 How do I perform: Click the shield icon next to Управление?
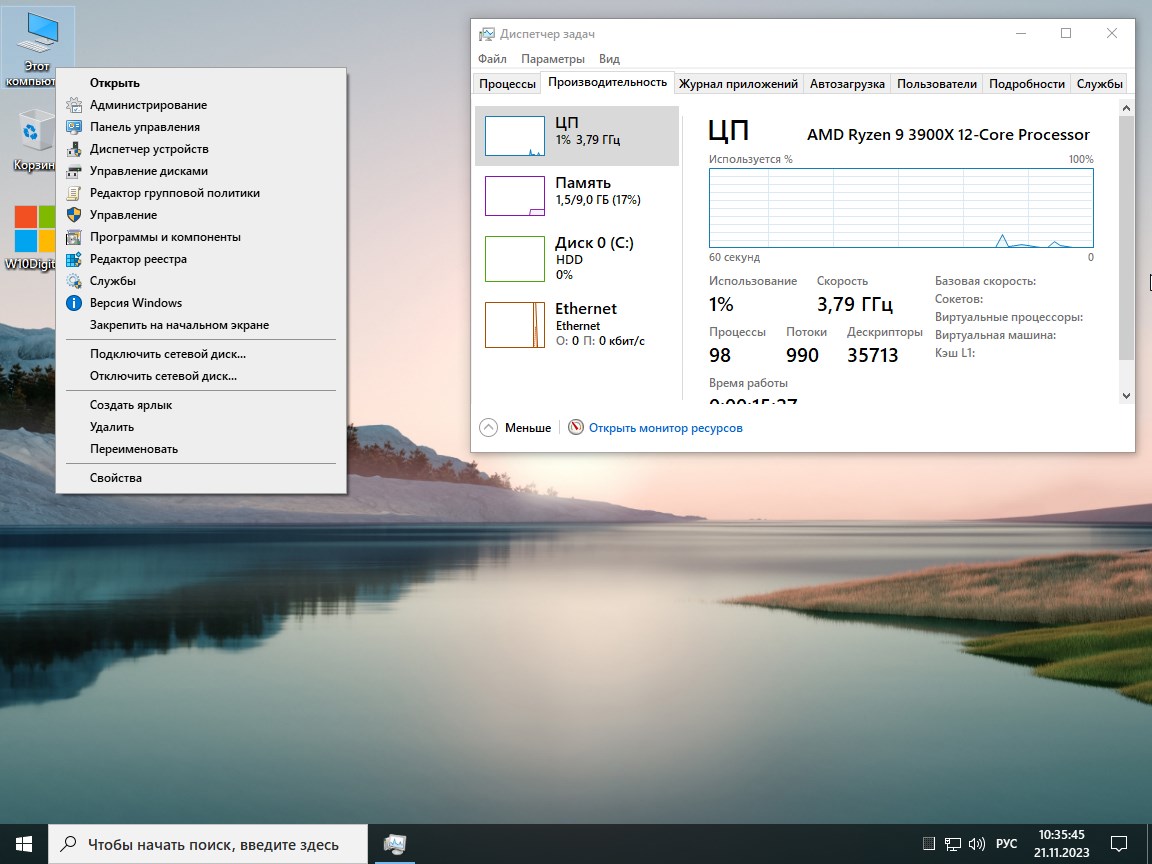tap(73, 215)
